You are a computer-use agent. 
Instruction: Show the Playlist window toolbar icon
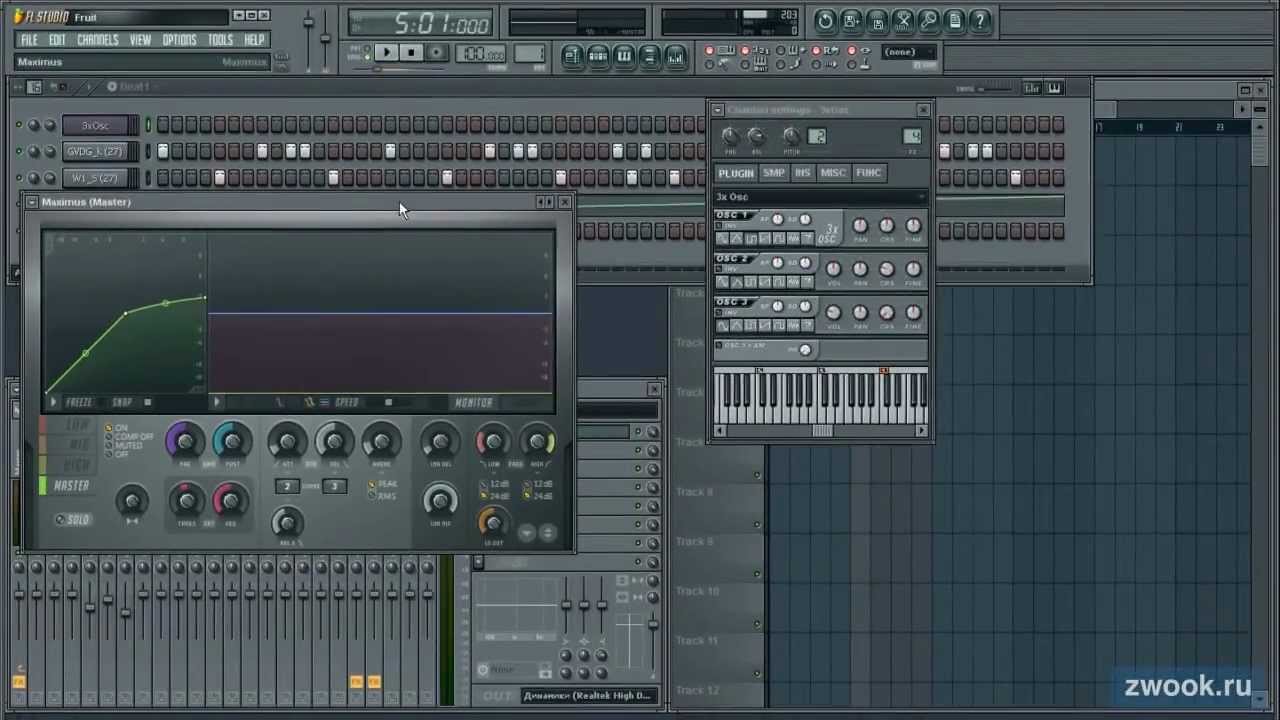coord(573,56)
